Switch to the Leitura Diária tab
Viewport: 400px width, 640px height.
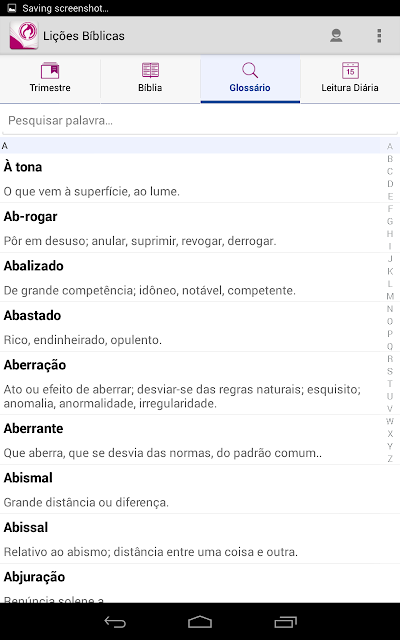click(350, 79)
